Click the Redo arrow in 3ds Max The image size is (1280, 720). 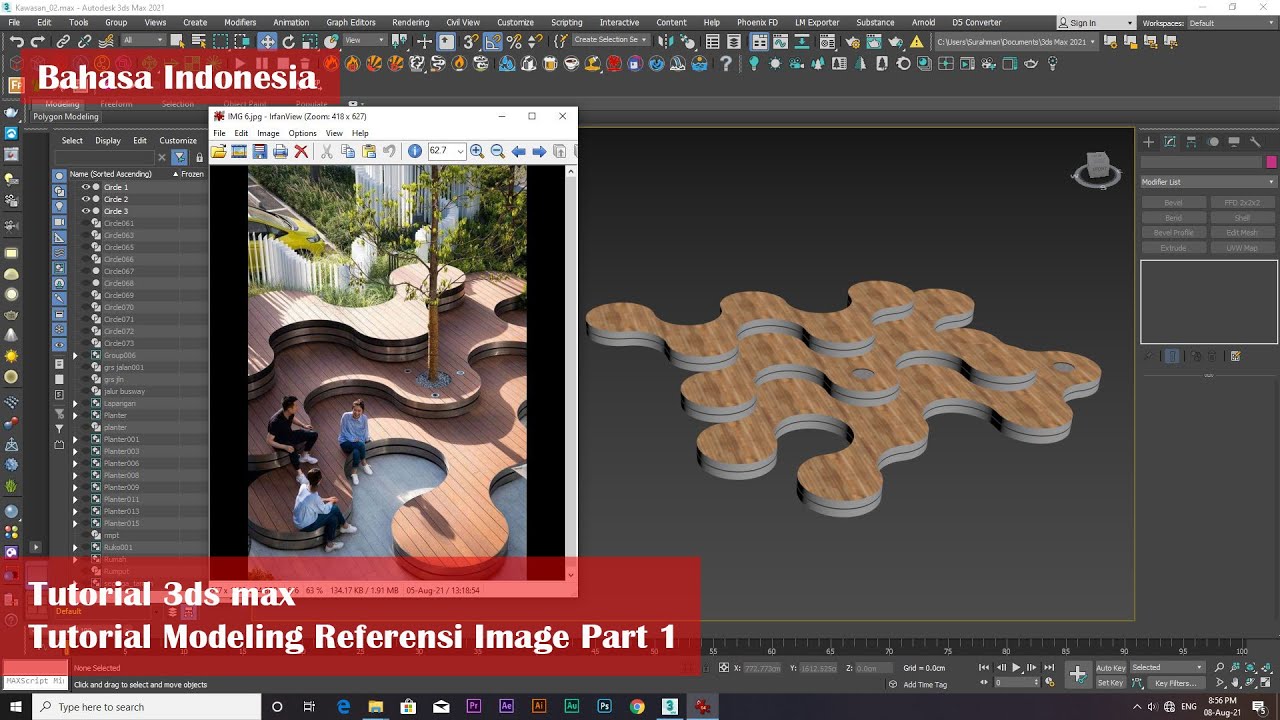(38, 41)
